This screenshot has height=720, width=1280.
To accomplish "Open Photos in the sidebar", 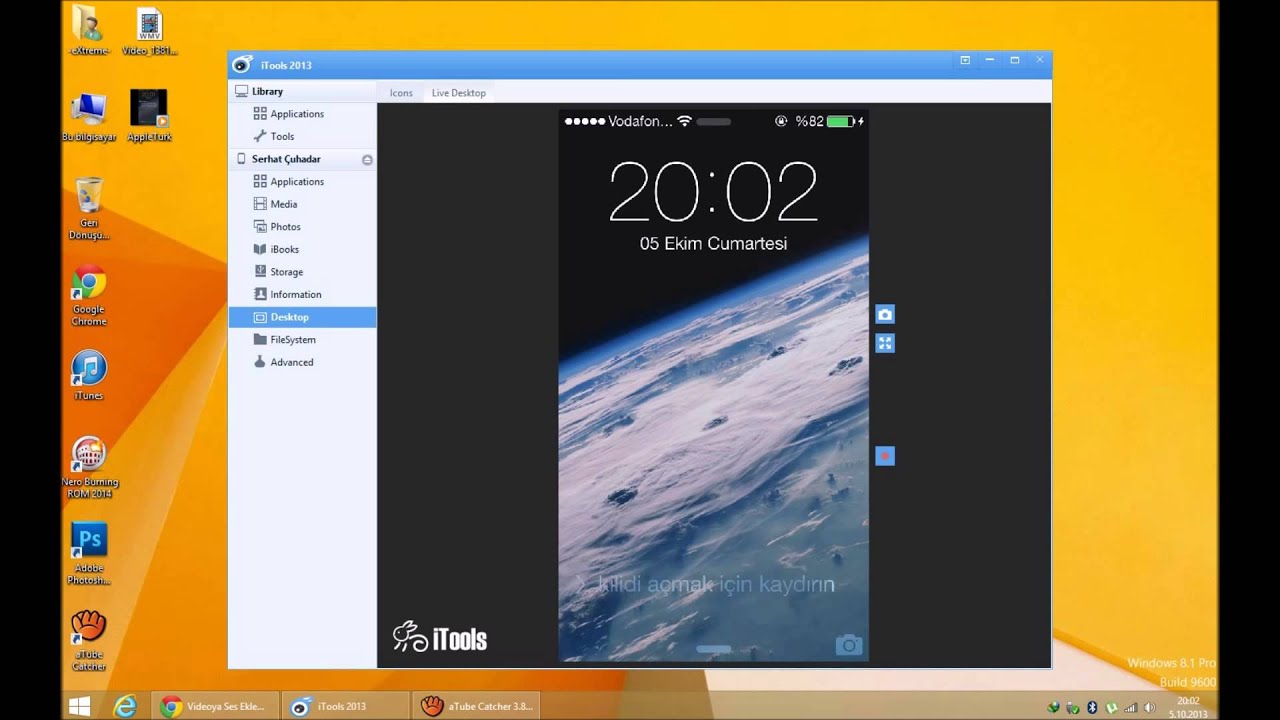I will tap(302, 227).
